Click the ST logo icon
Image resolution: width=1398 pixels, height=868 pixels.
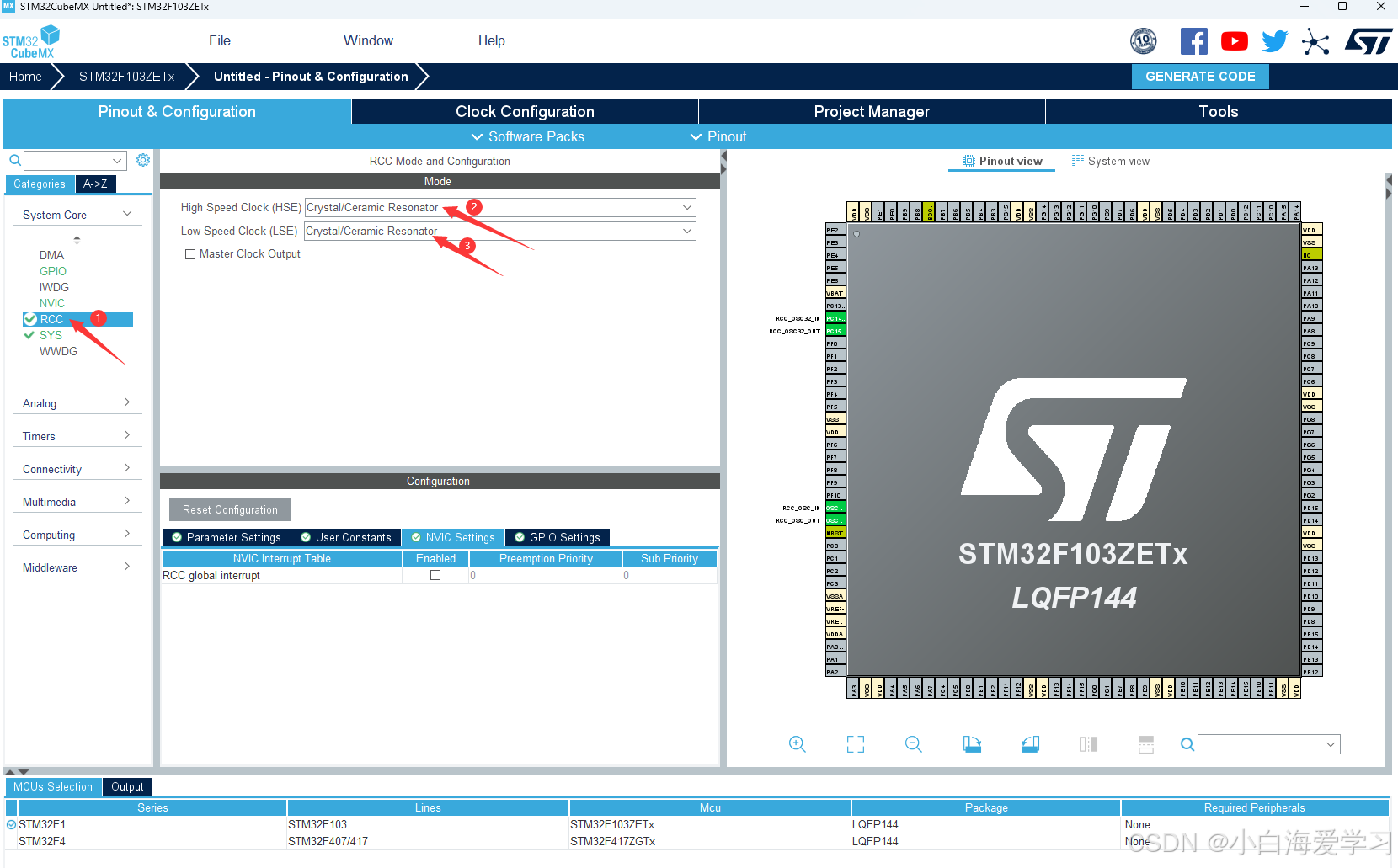tap(1369, 41)
